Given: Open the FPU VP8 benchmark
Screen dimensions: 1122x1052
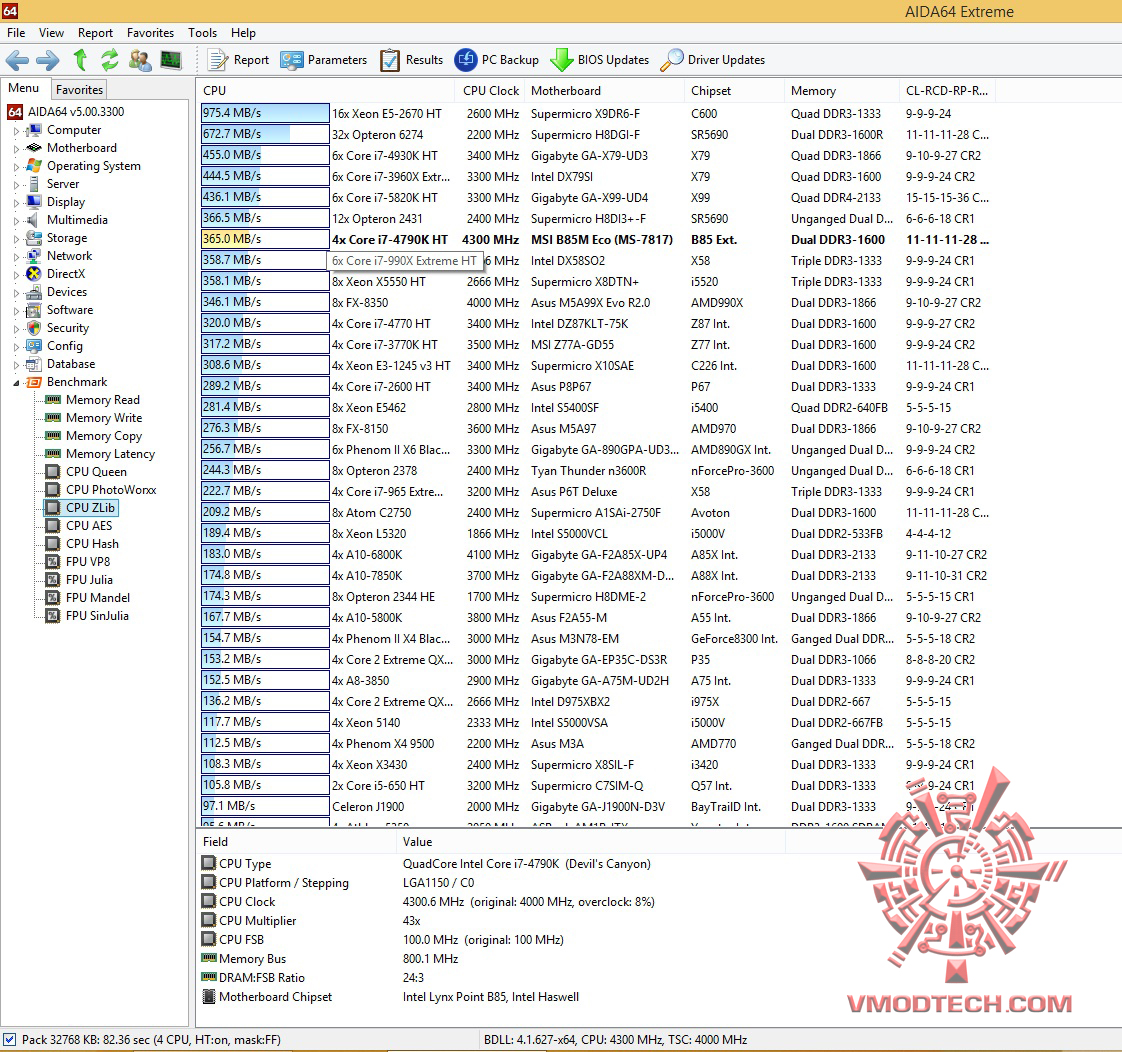Looking at the screenshot, I should [78, 562].
